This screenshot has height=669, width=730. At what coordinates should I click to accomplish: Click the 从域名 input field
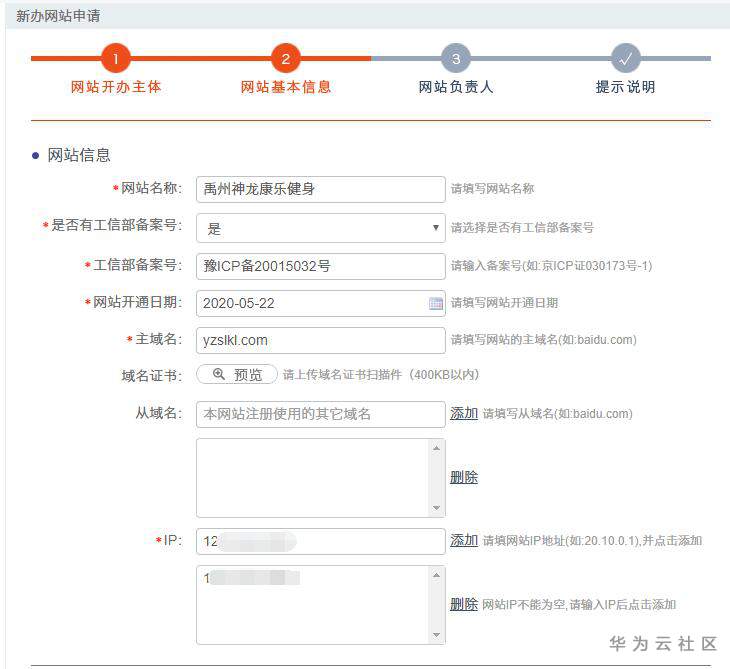321,414
